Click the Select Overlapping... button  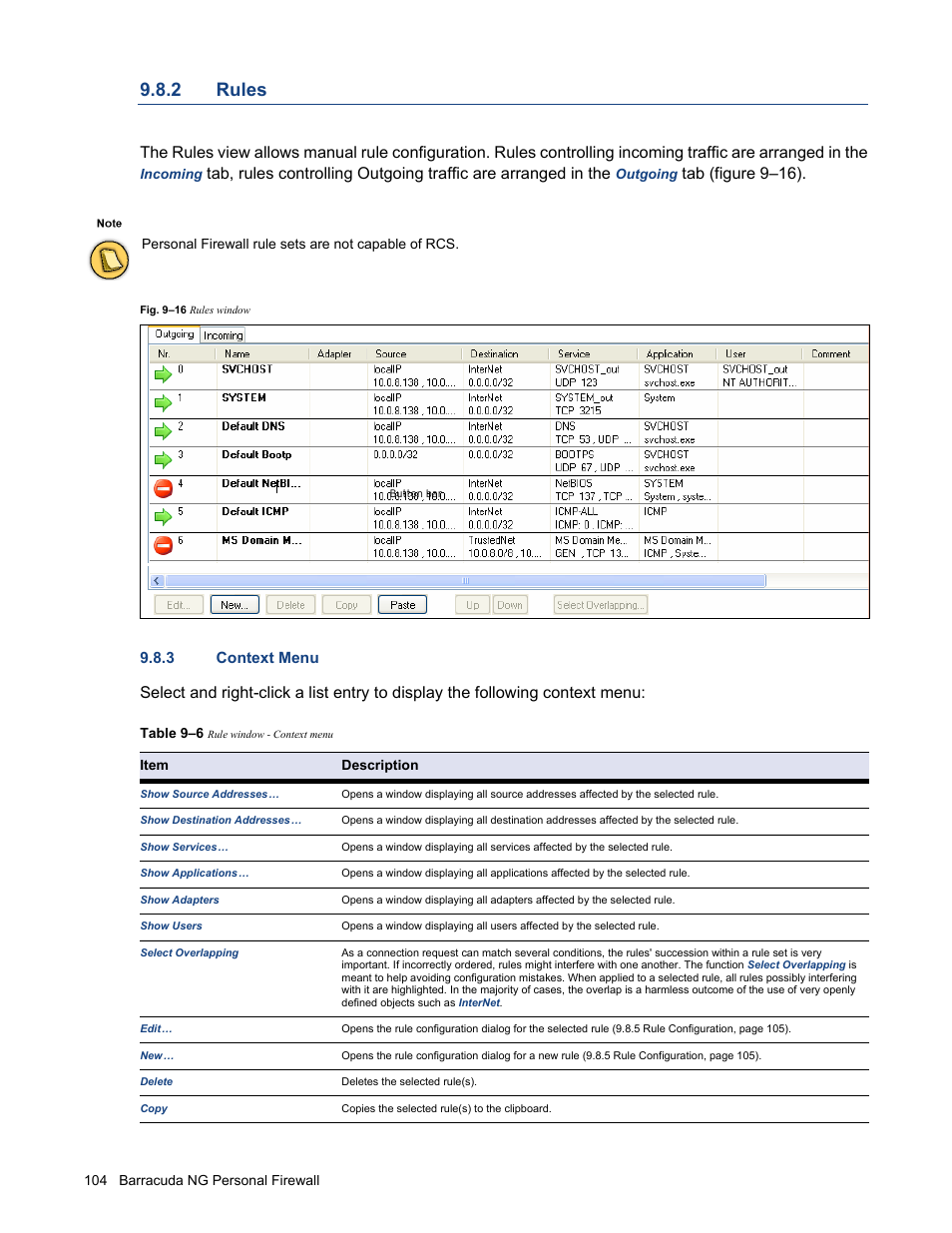click(x=601, y=605)
